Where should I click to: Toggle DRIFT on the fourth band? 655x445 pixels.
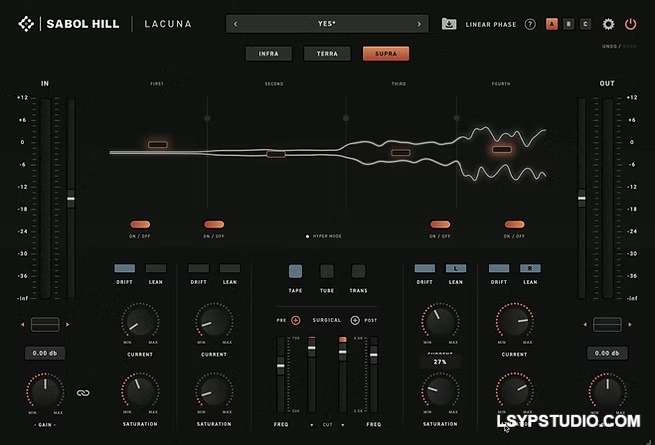[x=499, y=268]
